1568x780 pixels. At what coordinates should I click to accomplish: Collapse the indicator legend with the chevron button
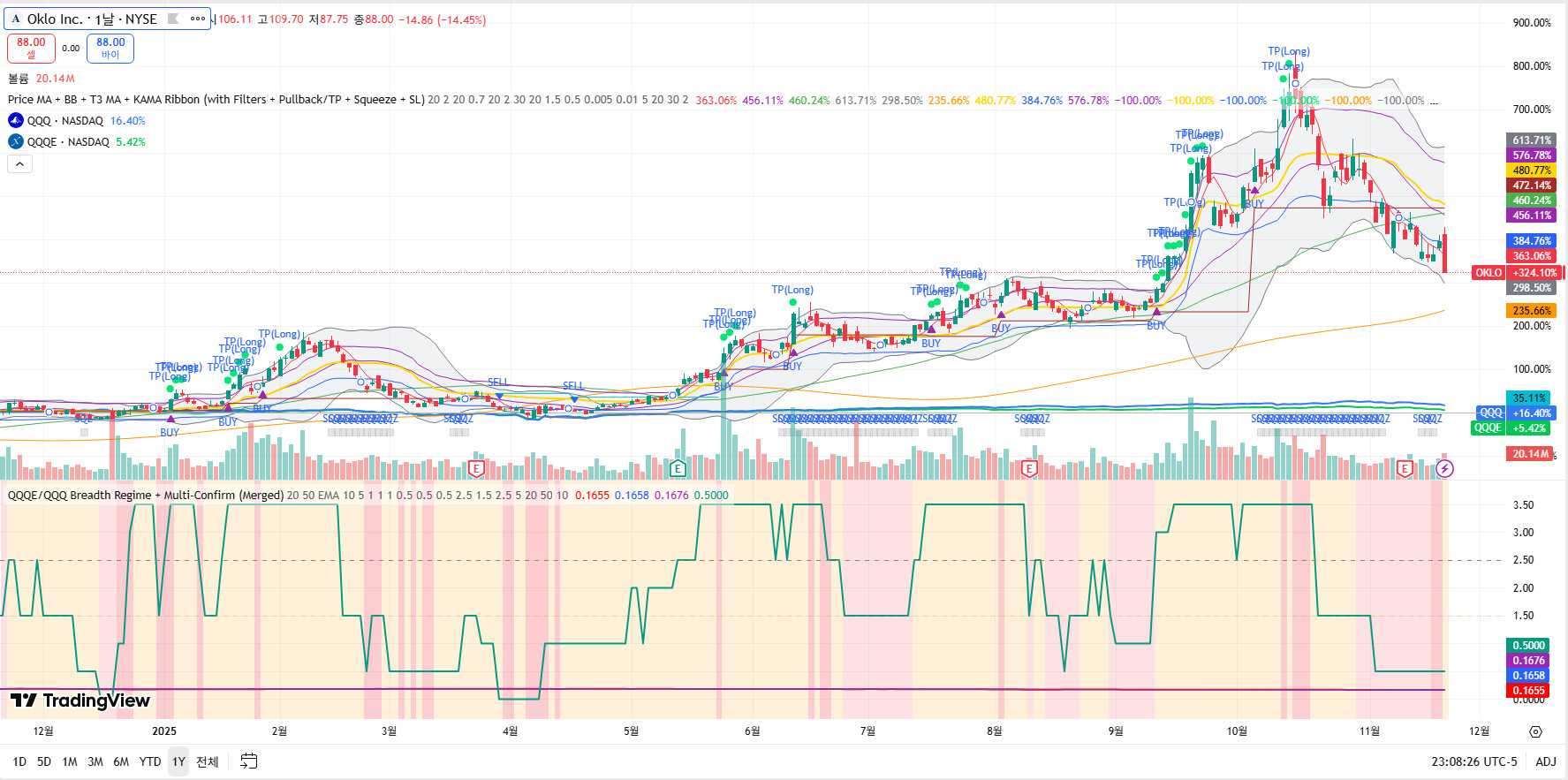coord(19,163)
